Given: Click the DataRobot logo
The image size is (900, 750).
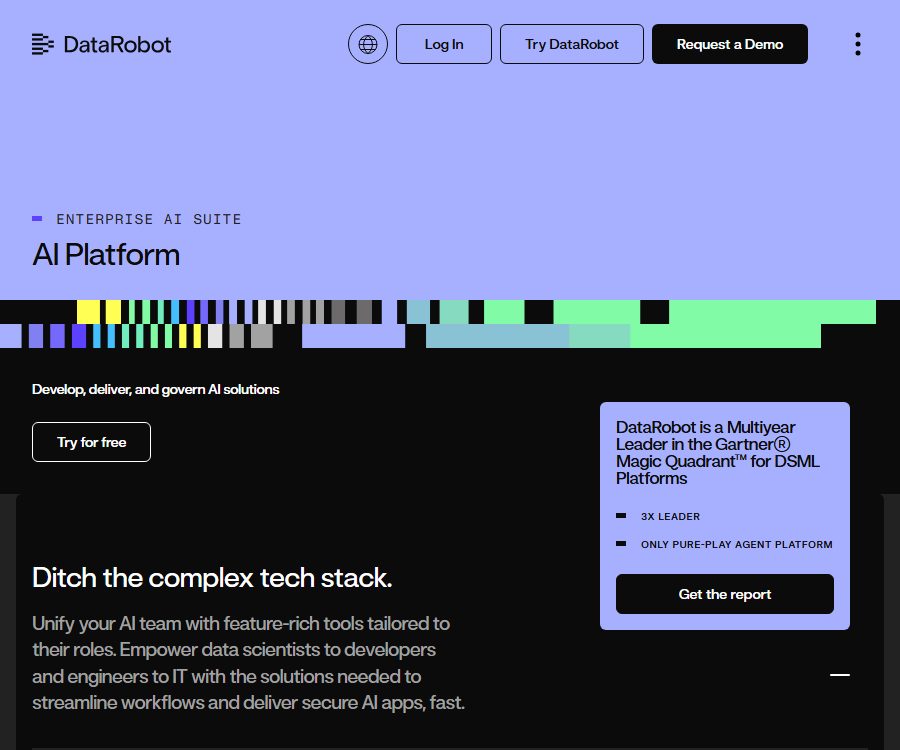Looking at the screenshot, I should [102, 44].
